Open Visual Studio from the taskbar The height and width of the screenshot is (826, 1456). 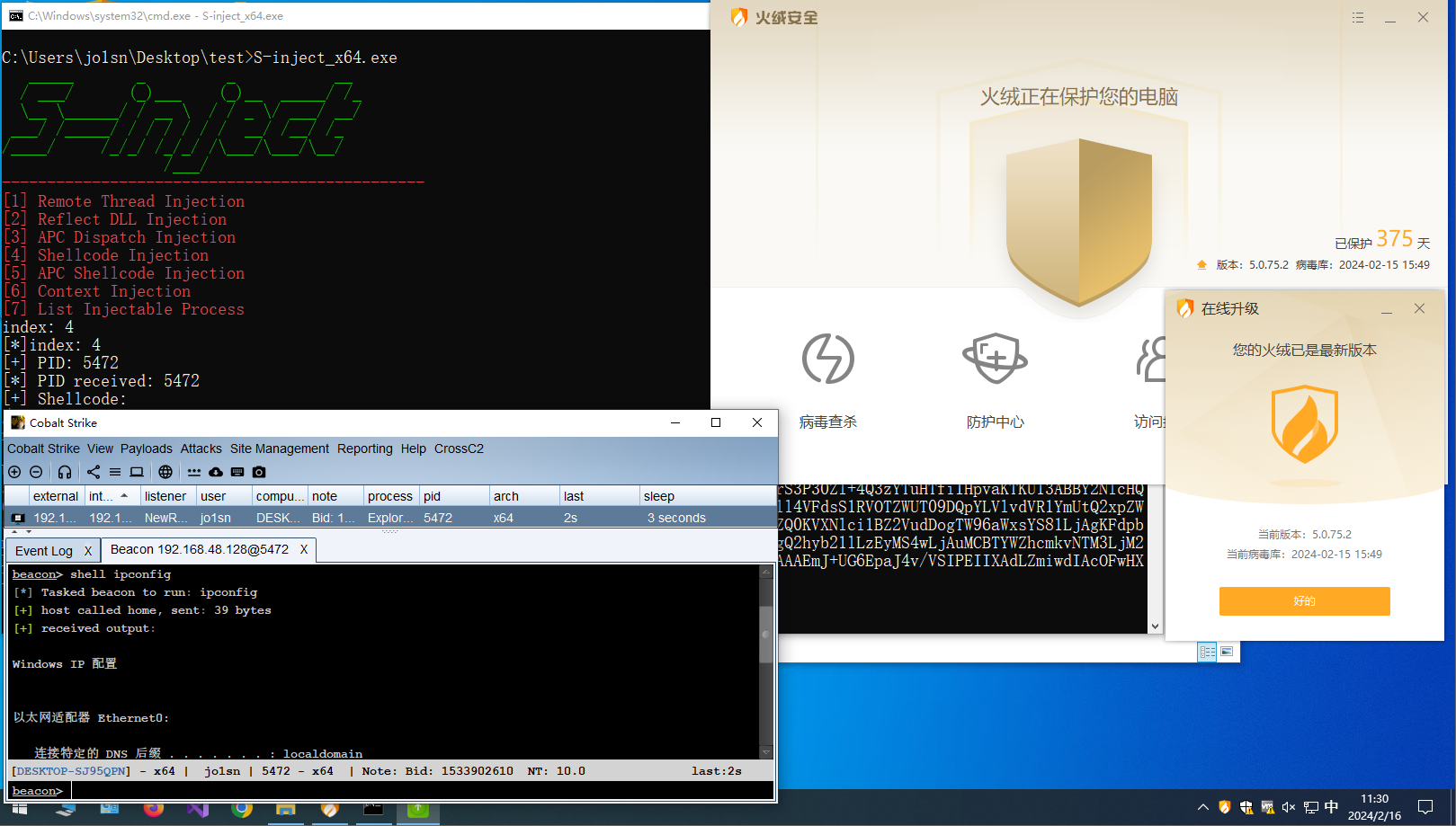pos(198,809)
